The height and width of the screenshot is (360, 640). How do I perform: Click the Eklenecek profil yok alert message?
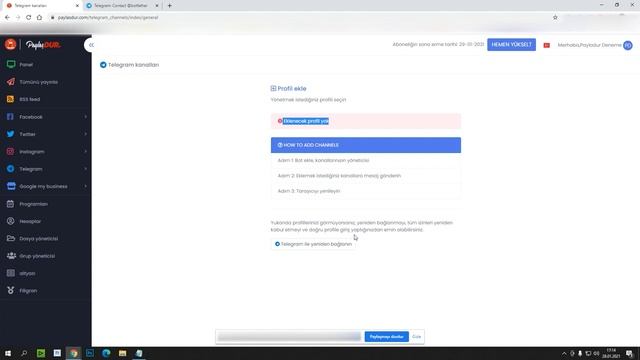click(366, 121)
